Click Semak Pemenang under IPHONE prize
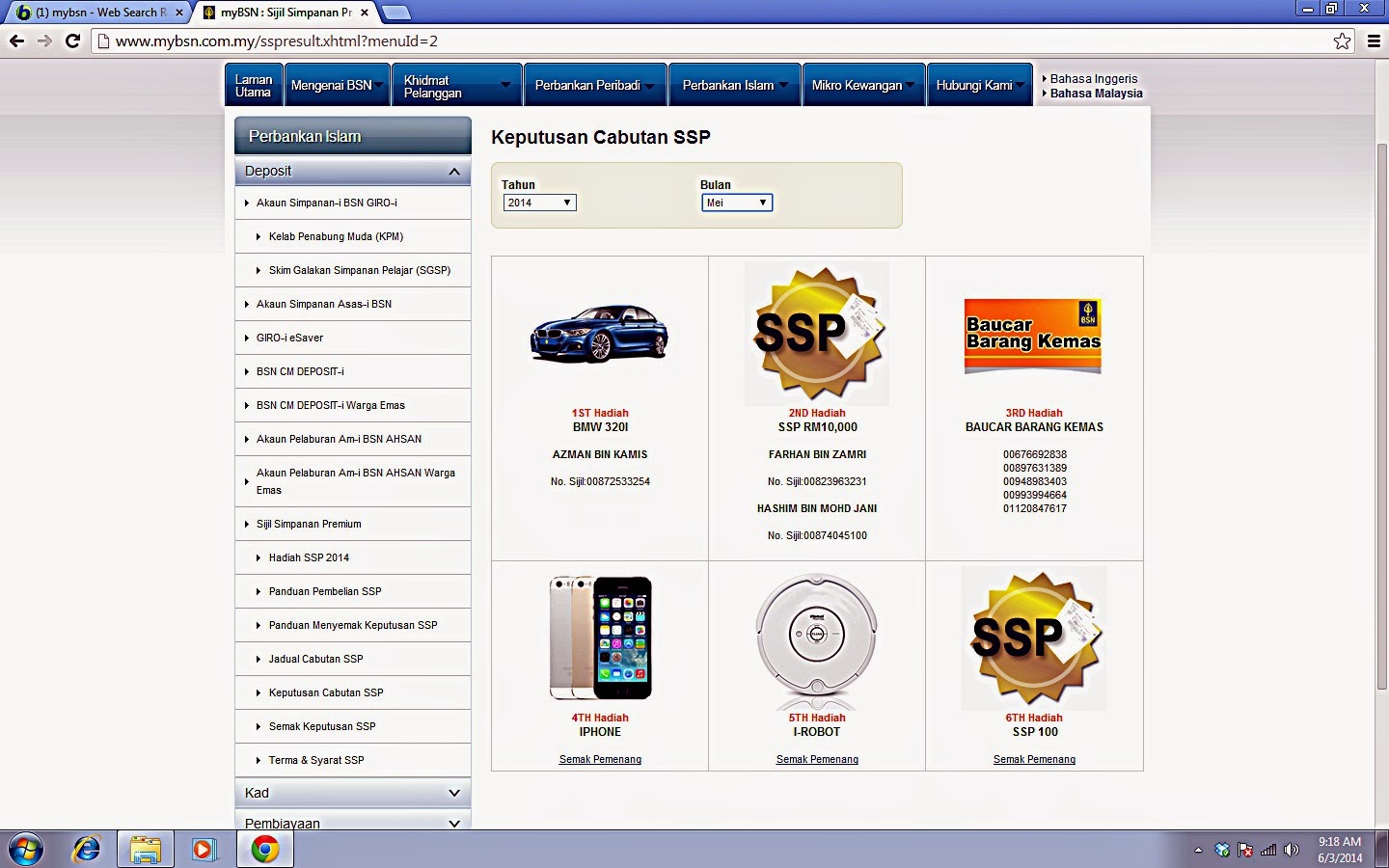This screenshot has height=868, width=1389. click(600, 760)
